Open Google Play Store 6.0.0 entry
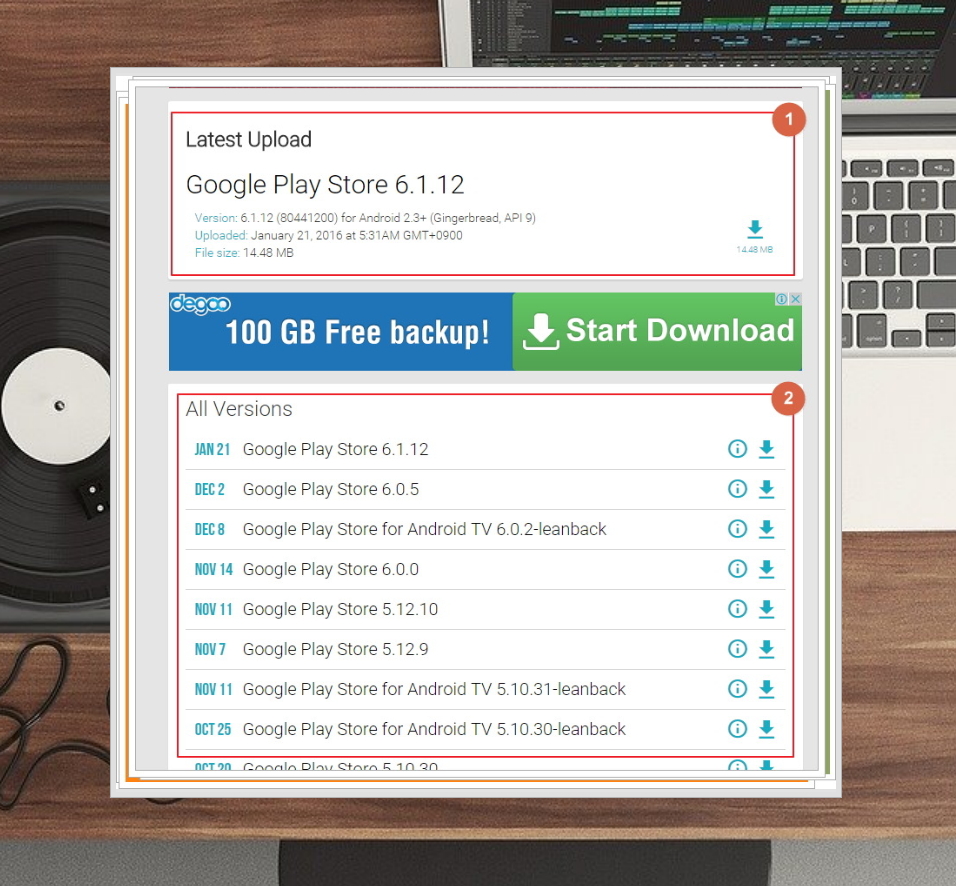This screenshot has height=886, width=956. [330, 569]
